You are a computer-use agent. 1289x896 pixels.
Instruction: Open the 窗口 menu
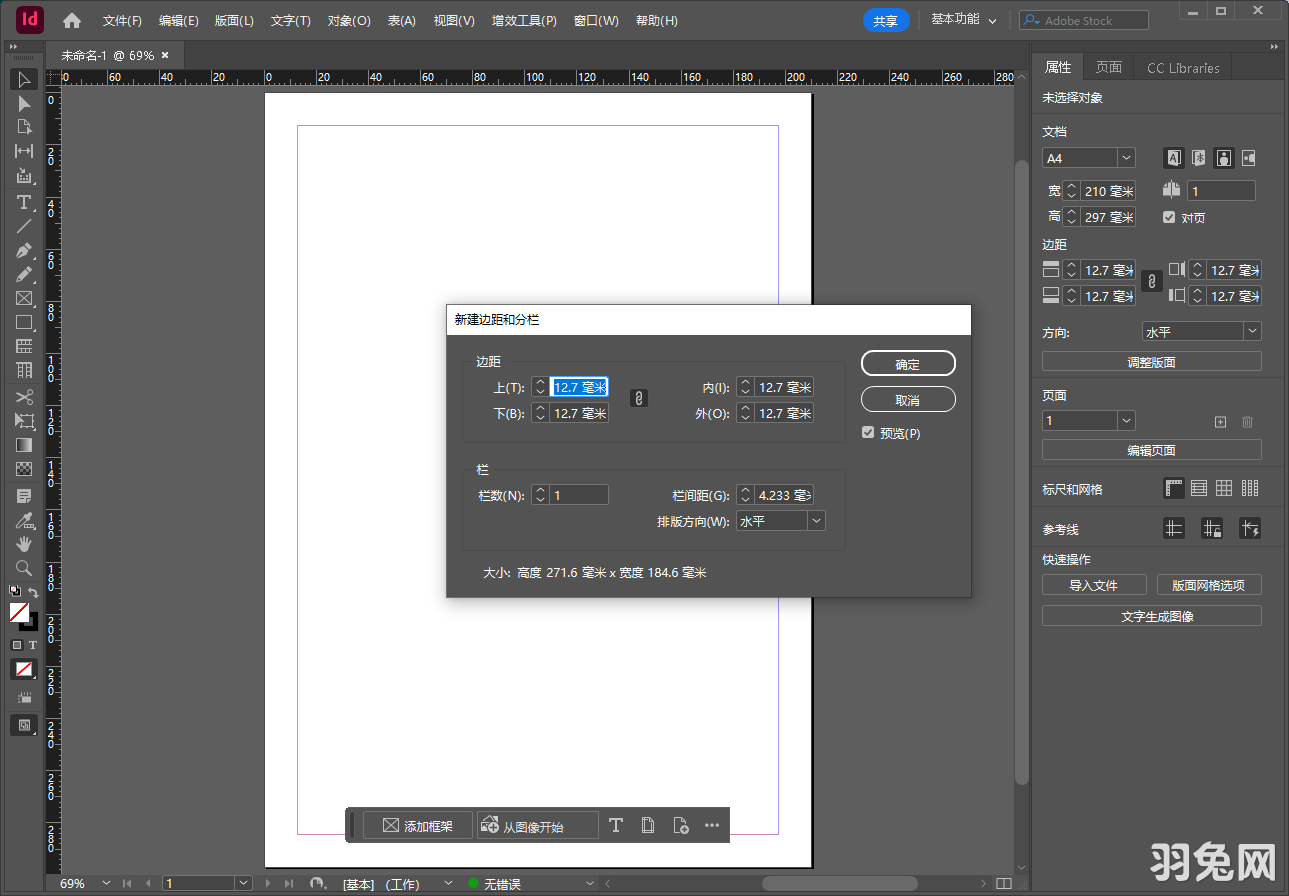click(x=596, y=20)
